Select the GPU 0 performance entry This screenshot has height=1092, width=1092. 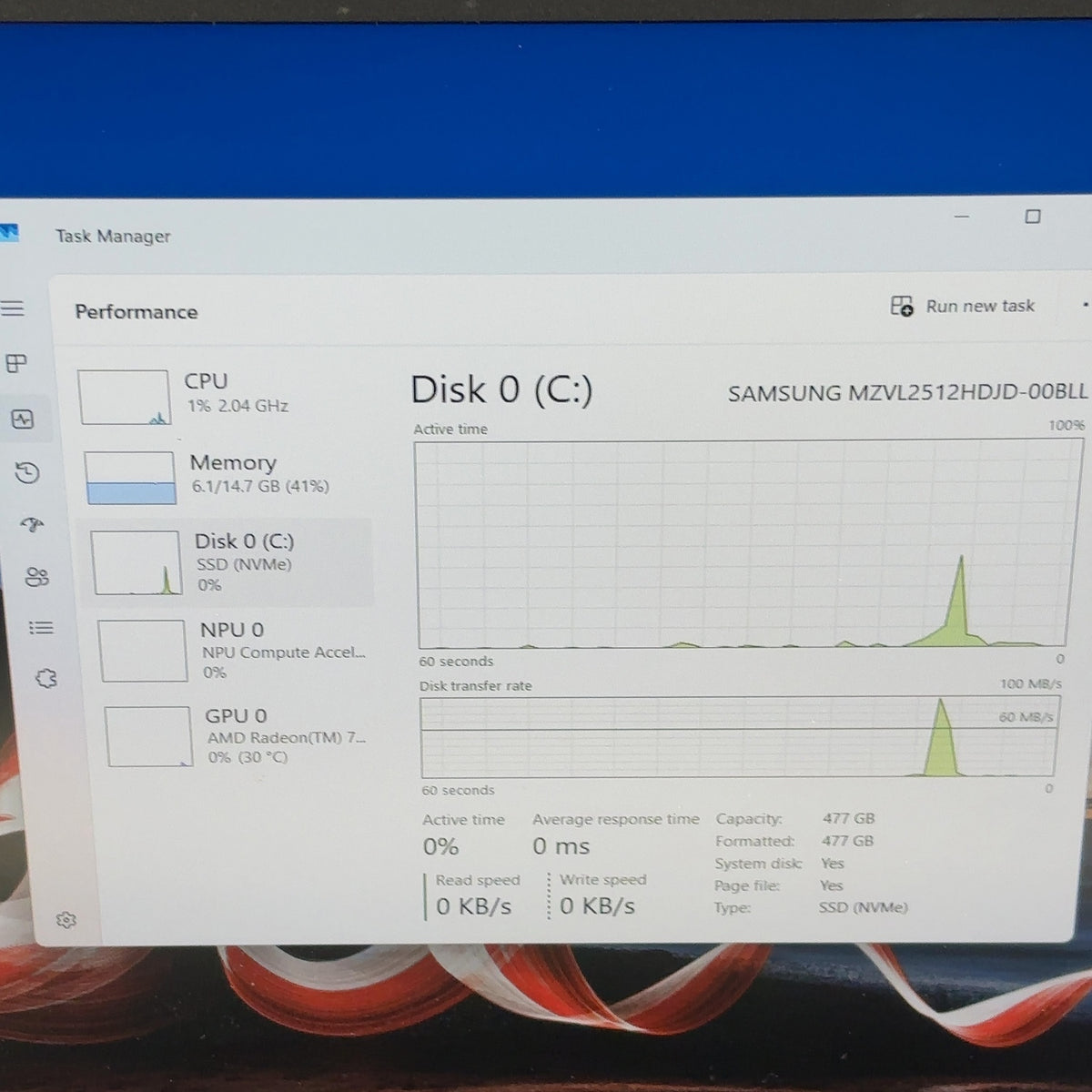coord(238,736)
